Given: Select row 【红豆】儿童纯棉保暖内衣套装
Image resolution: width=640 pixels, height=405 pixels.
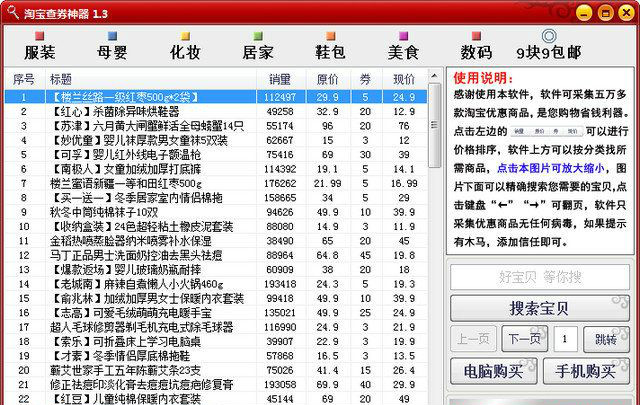Looking at the screenshot, I should pyautogui.click(x=216, y=398).
